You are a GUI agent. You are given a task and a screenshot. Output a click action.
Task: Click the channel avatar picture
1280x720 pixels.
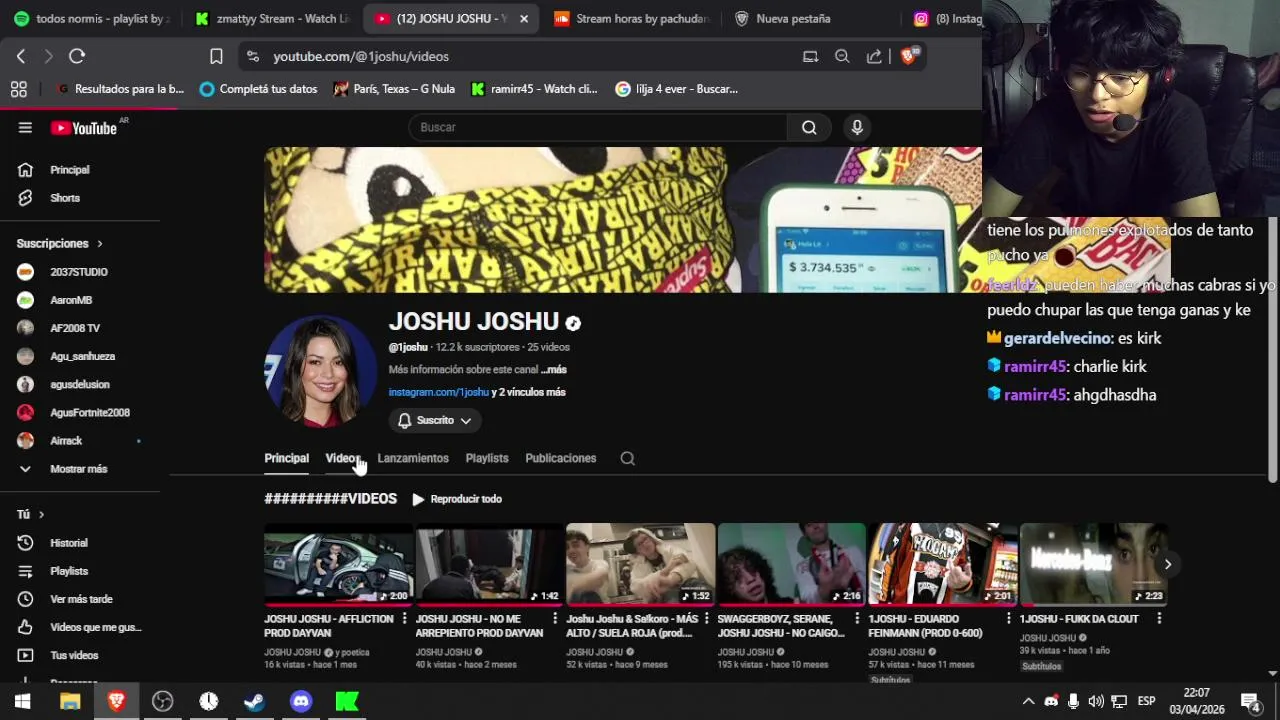point(320,371)
